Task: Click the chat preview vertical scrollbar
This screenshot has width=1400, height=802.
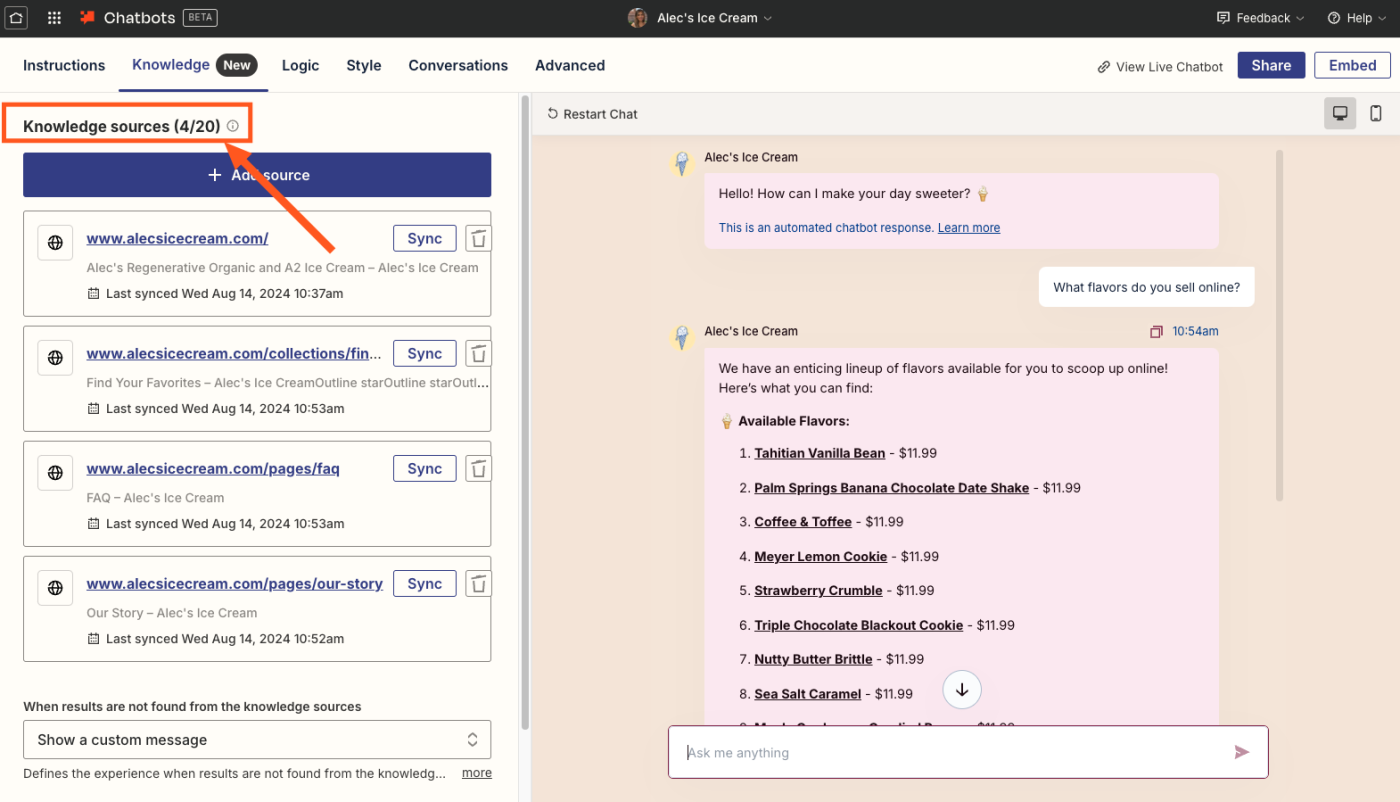Action: pos(1279,325)
